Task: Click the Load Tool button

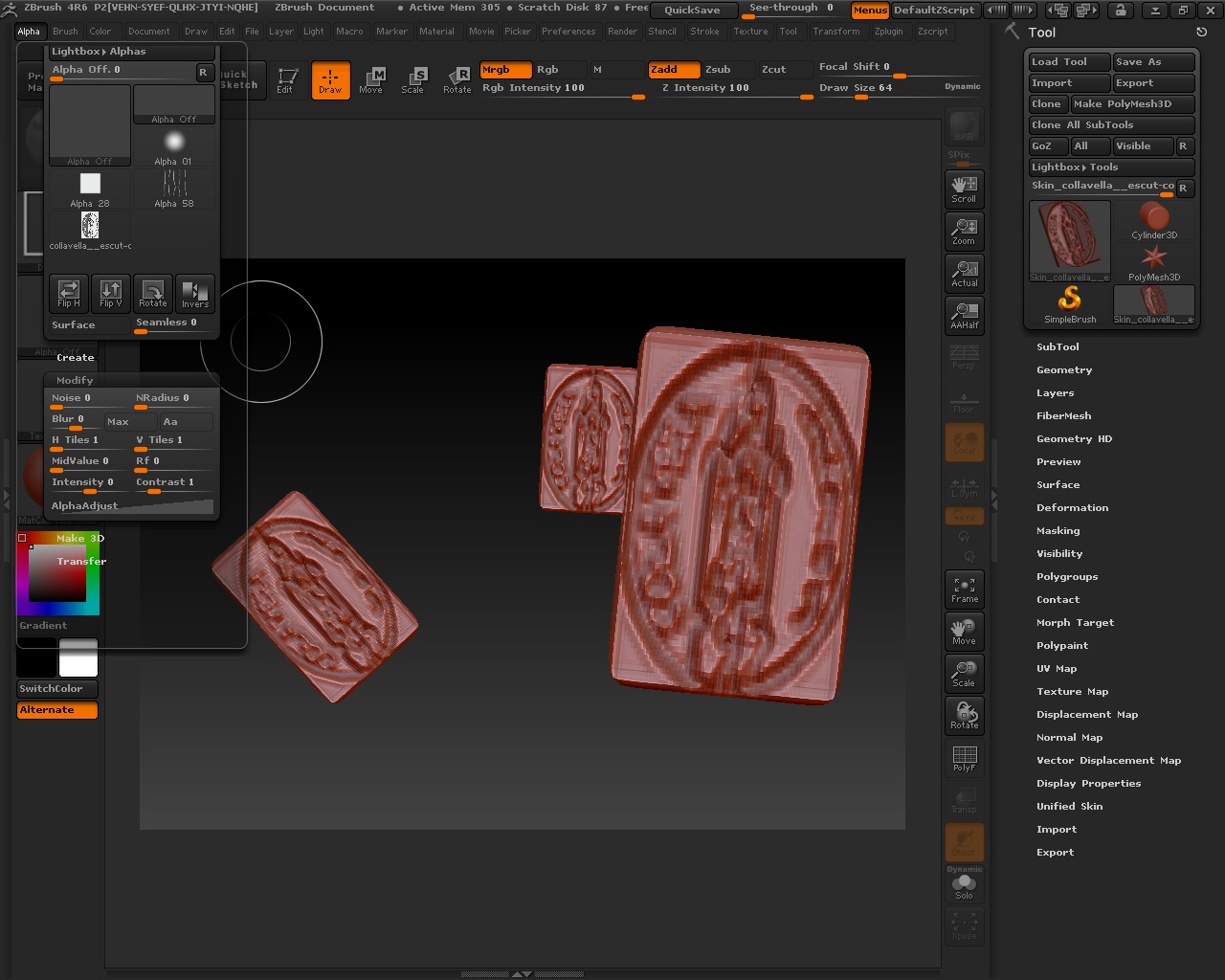Action: pyautogui.click(x=1069, y=62)
